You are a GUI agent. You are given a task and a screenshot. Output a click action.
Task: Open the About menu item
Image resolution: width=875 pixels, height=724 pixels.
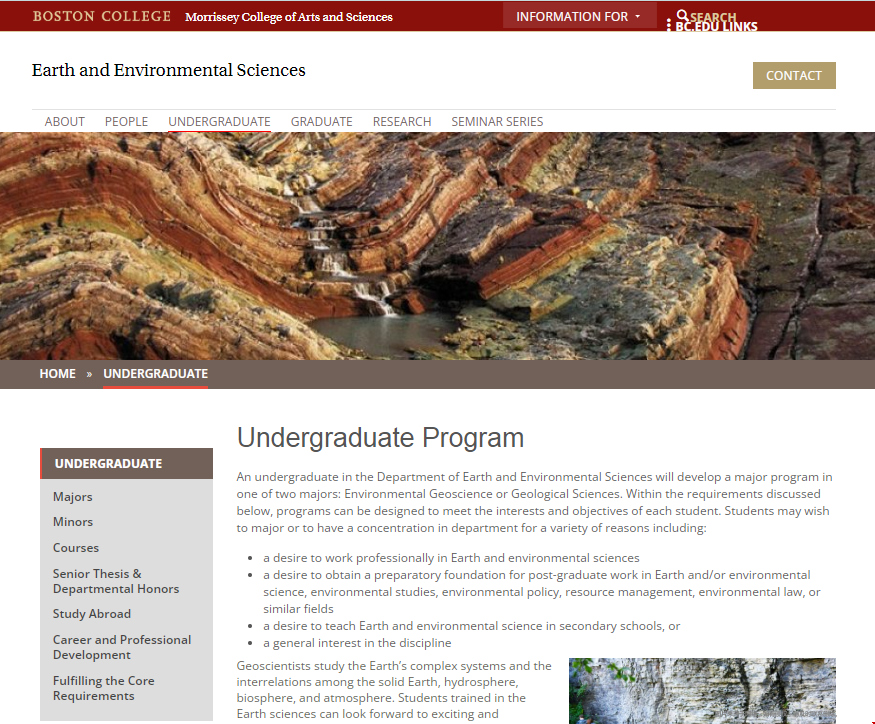64,121
